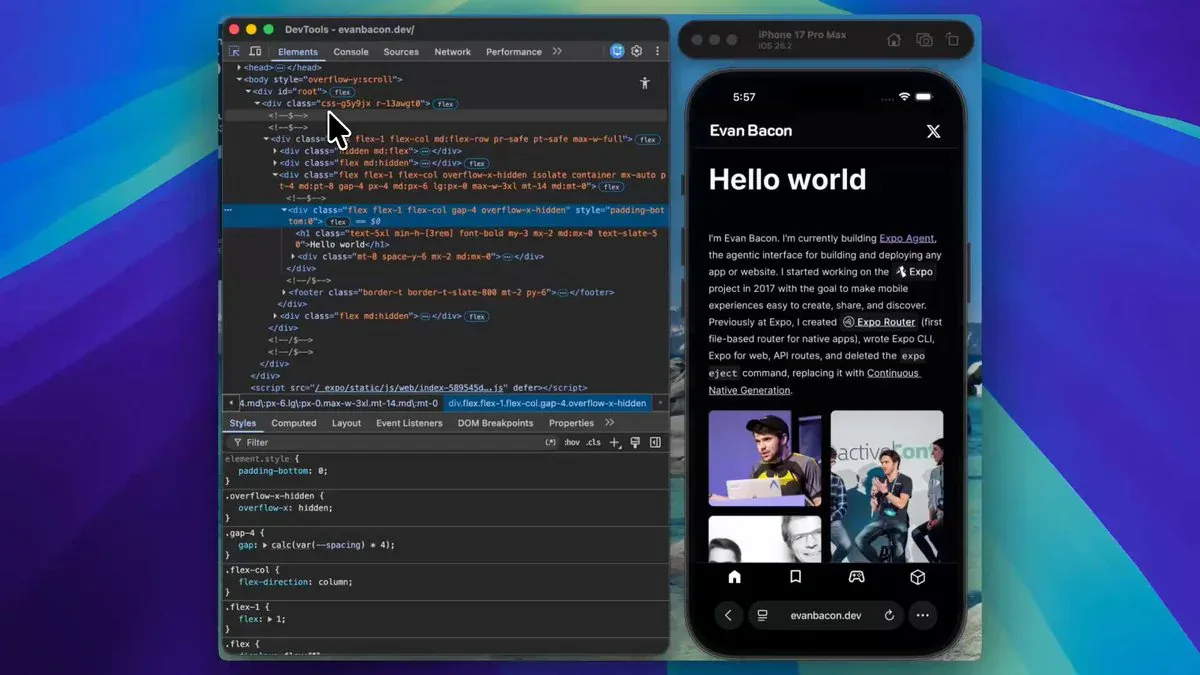Tap the home tab icon on phone
This screenshot has height=675, width=1200.
point(734,577)
